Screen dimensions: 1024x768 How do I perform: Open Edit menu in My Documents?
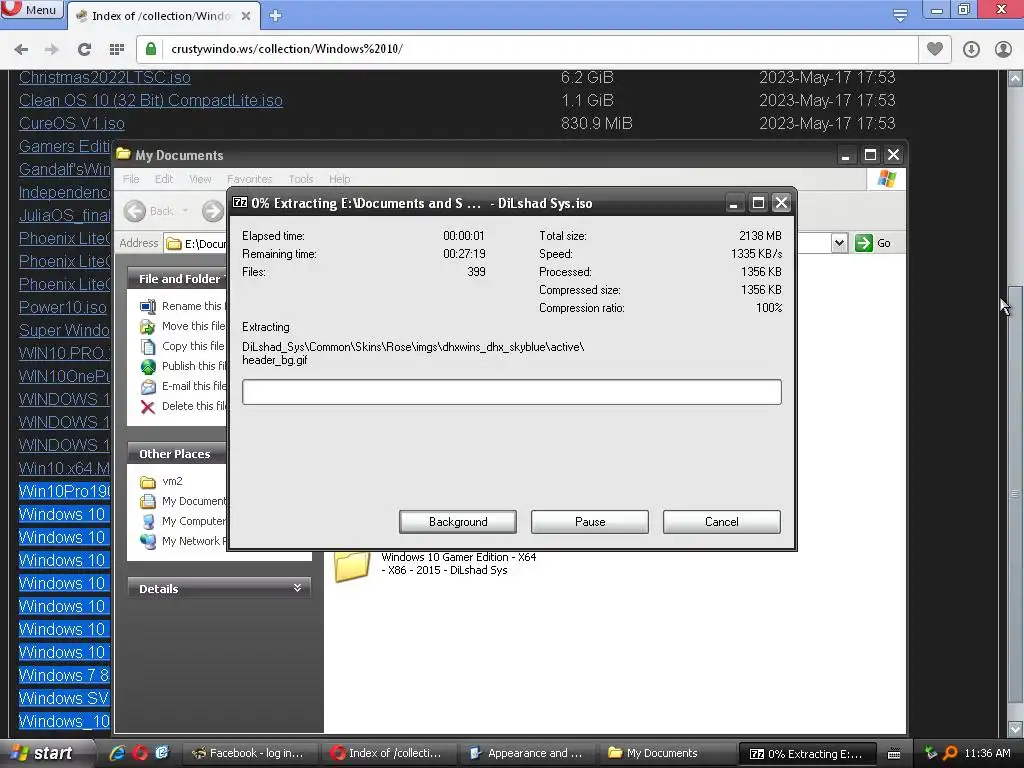coord(163,179)
